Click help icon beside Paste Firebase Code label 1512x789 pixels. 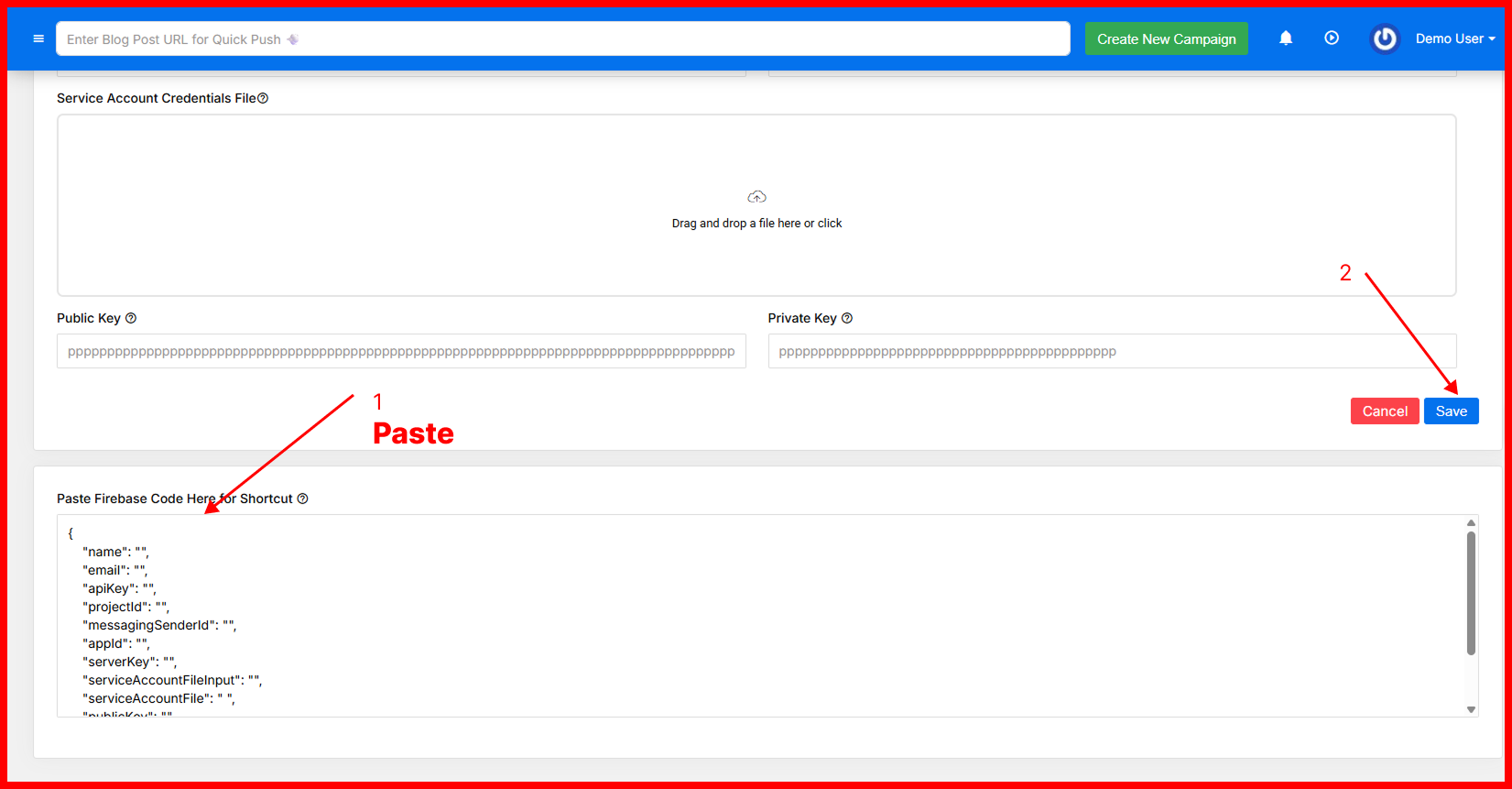(303, 499)
